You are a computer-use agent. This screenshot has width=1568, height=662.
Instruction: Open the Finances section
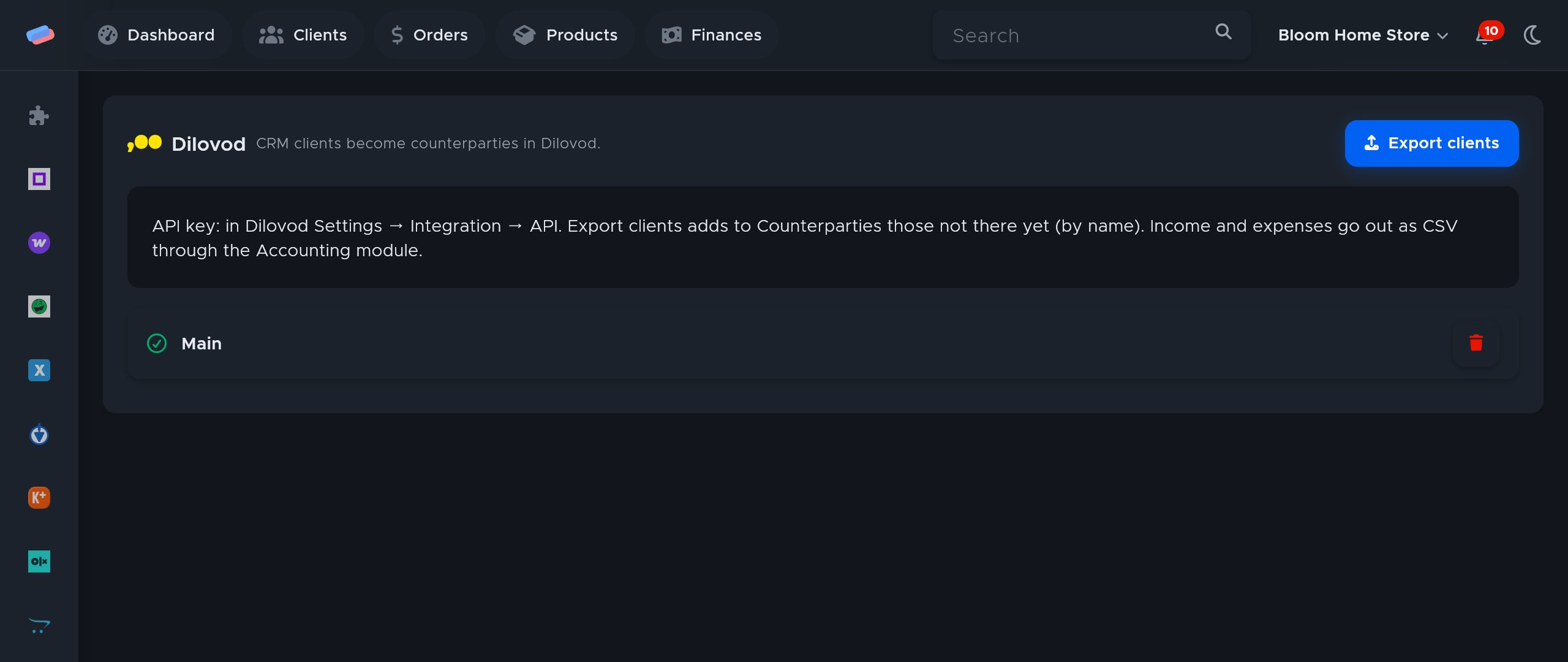(x=711, y=35)
